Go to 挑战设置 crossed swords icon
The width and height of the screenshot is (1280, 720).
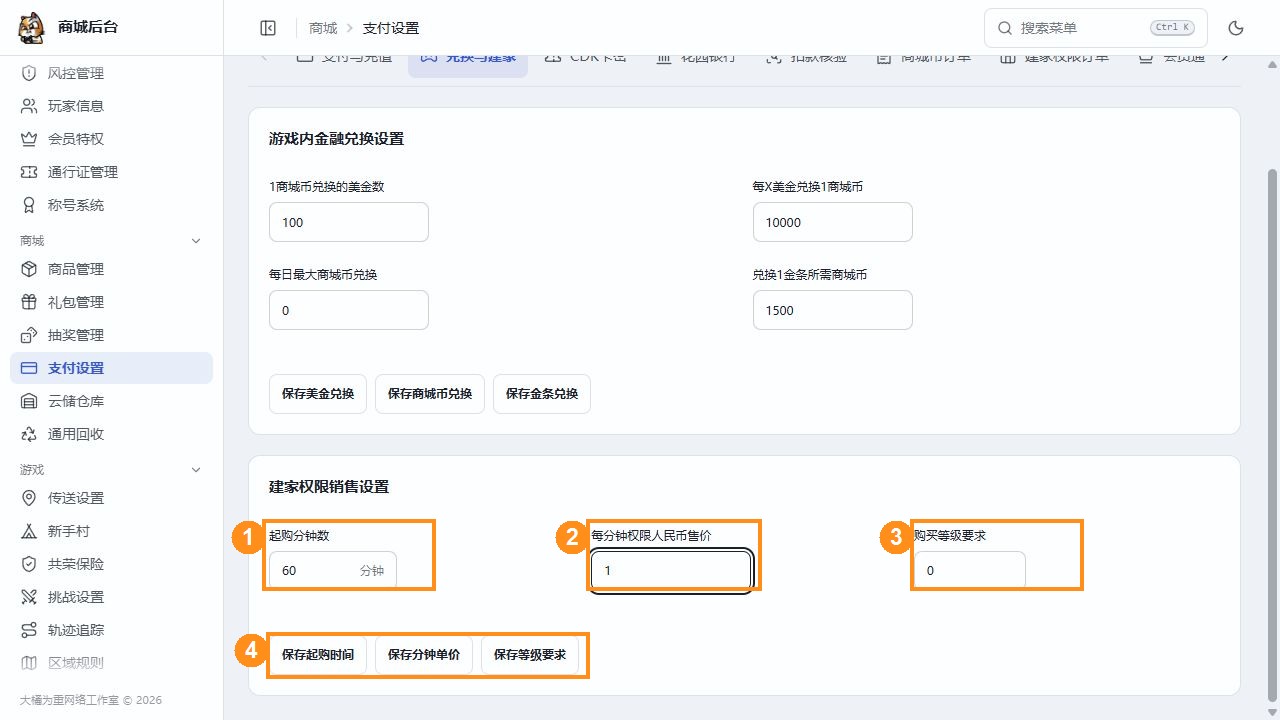tap(29, 597)
